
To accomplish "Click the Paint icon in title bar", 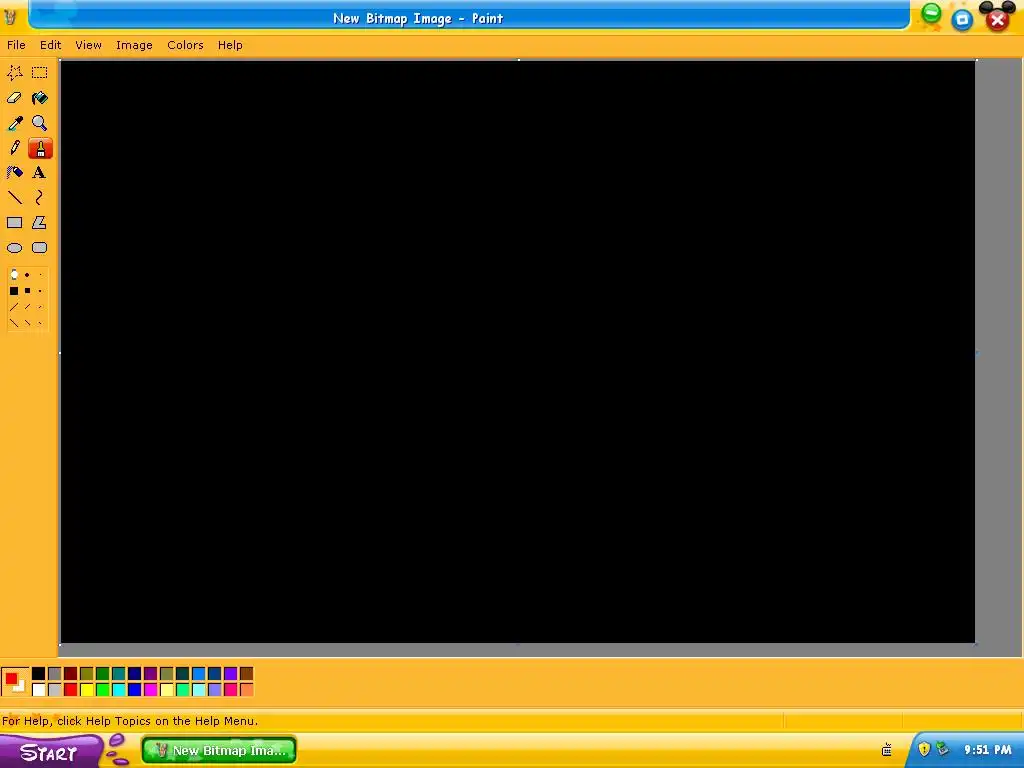I will pos(10,17).
